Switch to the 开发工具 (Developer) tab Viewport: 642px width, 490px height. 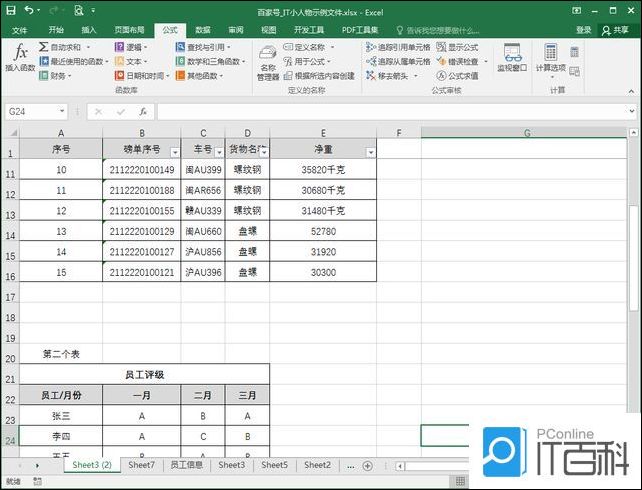pyautogui.click(x=309, y=30)
